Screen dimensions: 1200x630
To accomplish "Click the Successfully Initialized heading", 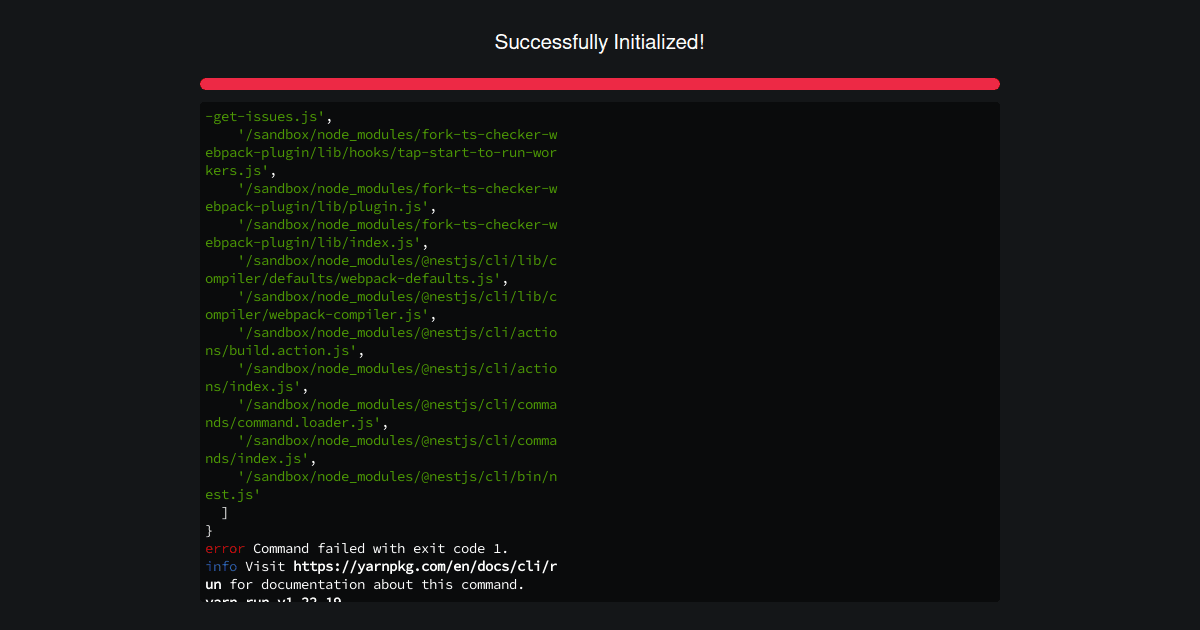I will [599, 42].
